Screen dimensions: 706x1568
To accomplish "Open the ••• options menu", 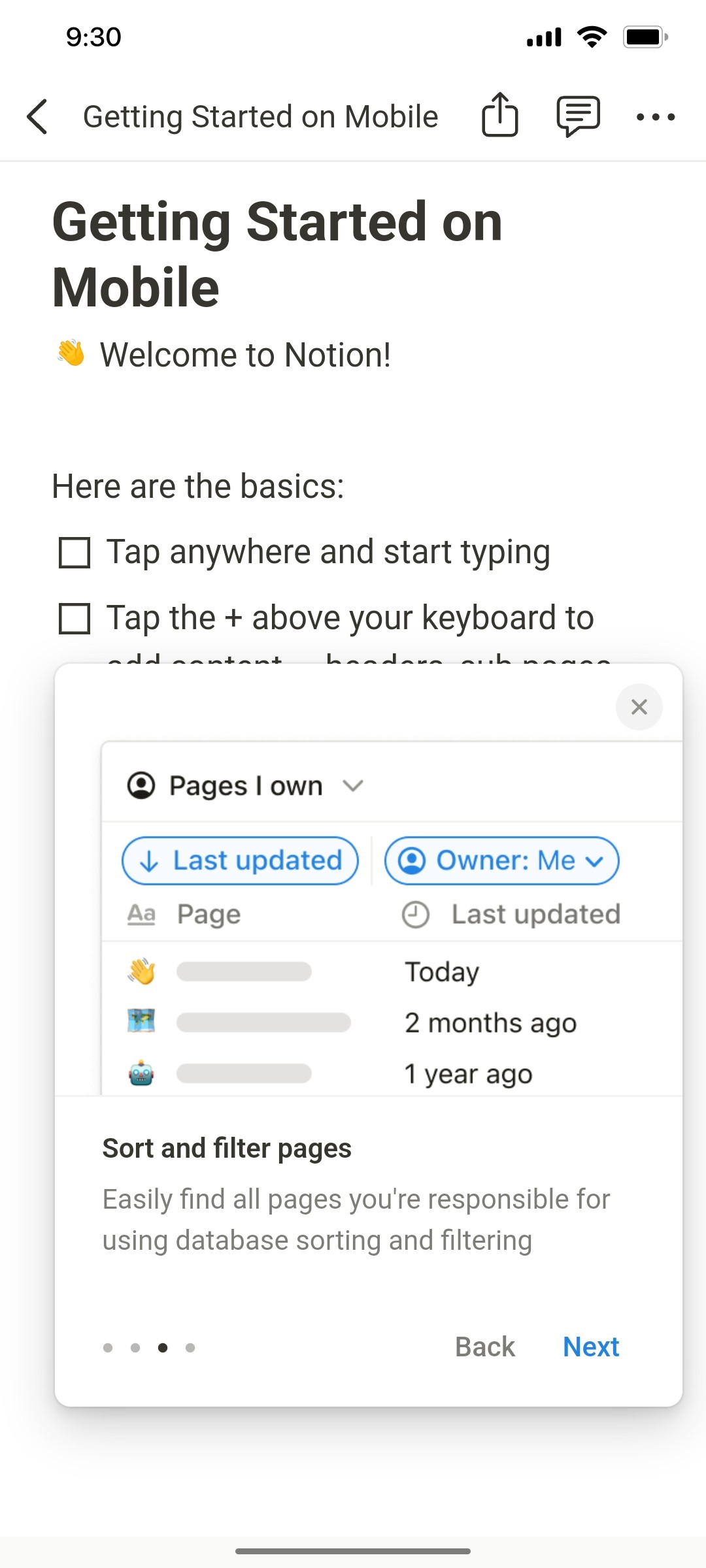I will point(656,116).
